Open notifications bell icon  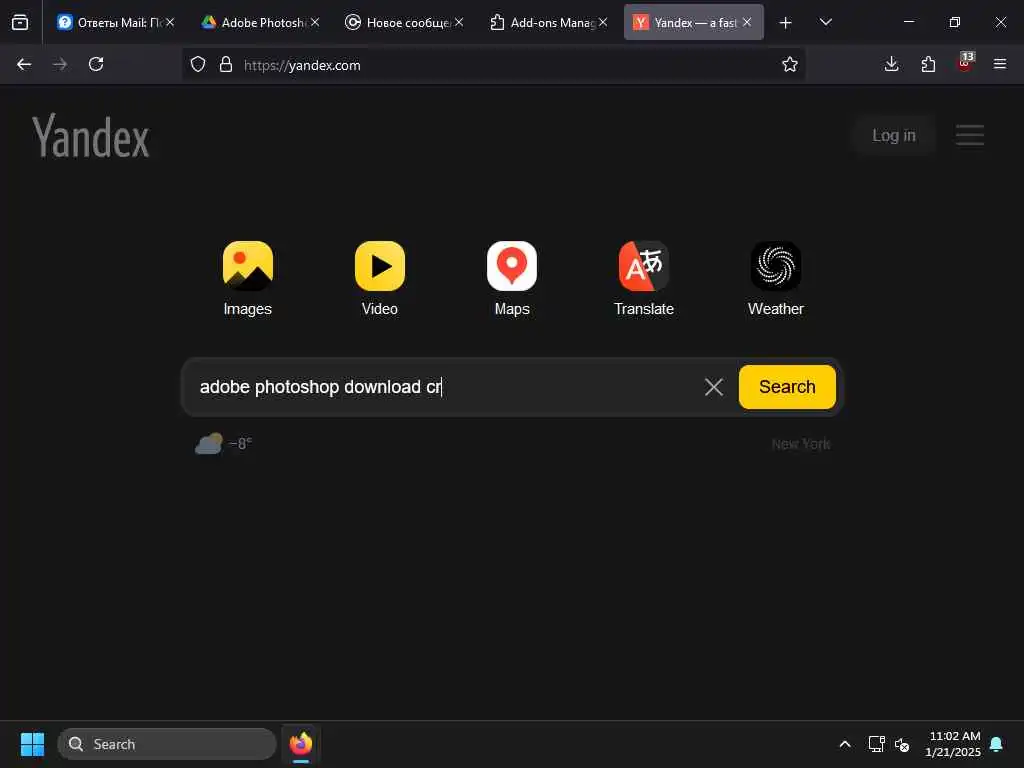[x=997, y=744]
